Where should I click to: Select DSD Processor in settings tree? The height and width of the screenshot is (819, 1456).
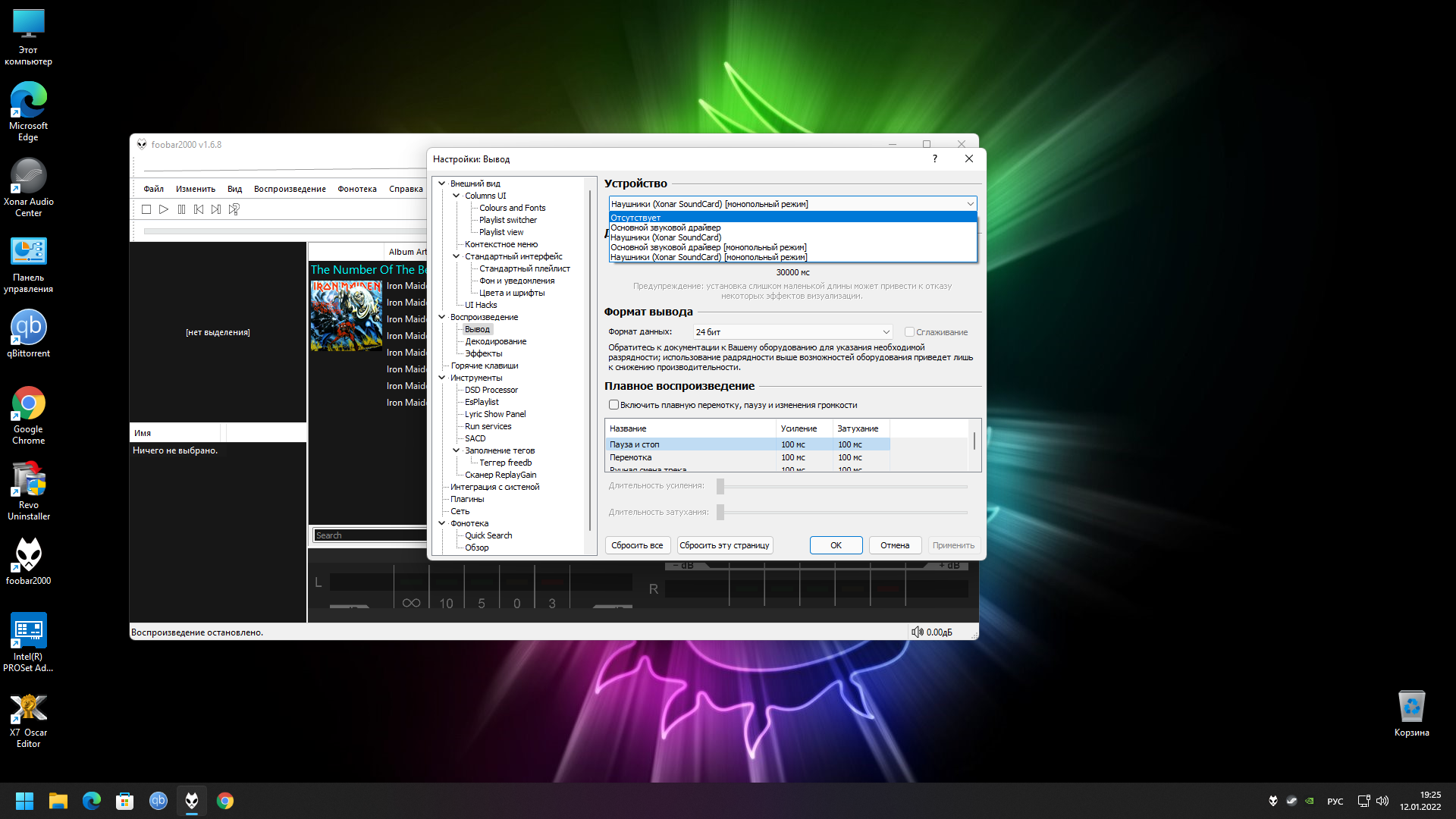(x=491, y=390)
